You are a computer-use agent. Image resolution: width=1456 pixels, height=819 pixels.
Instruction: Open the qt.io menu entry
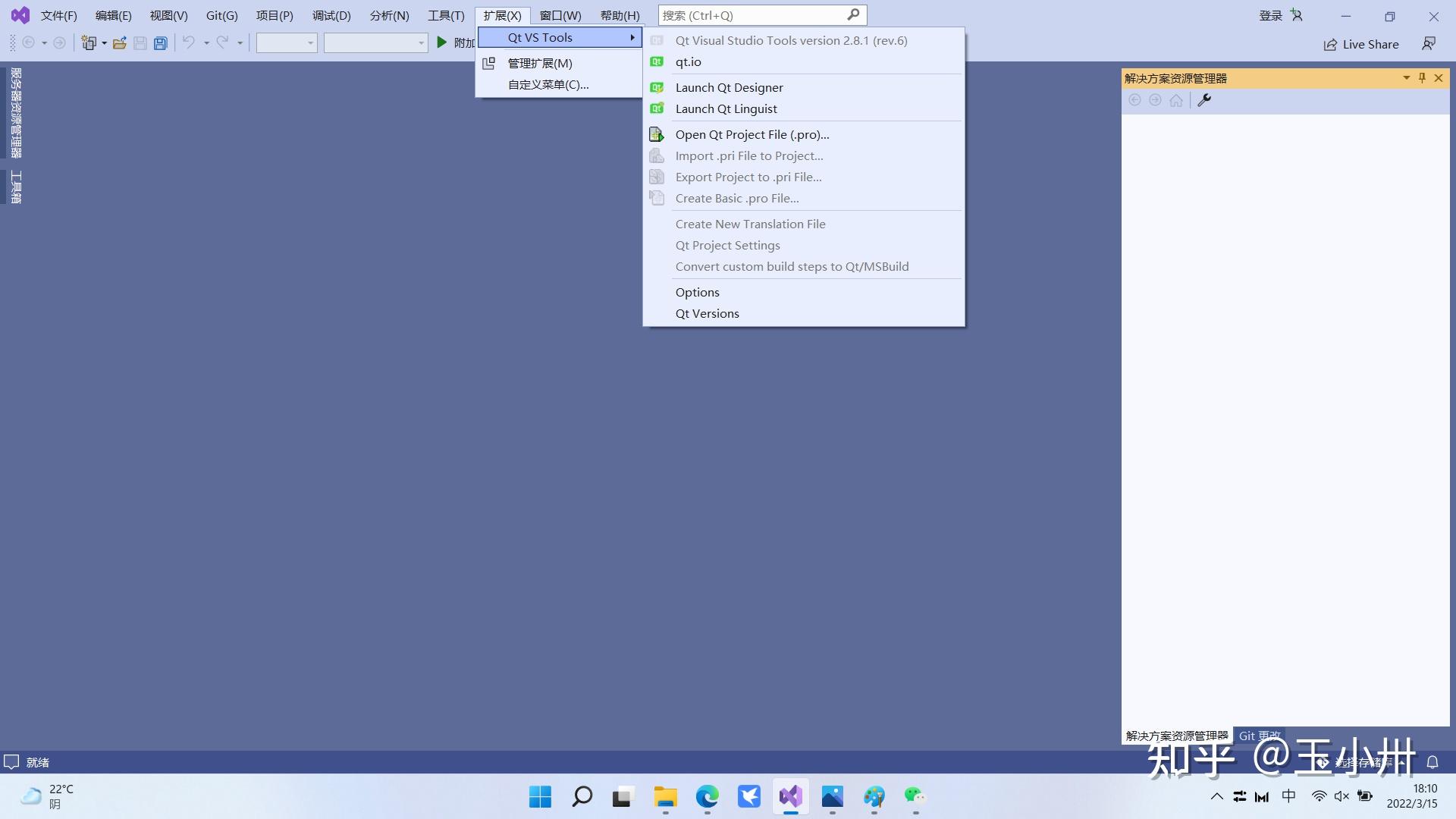pyautogui.click(x=804, y=61)
